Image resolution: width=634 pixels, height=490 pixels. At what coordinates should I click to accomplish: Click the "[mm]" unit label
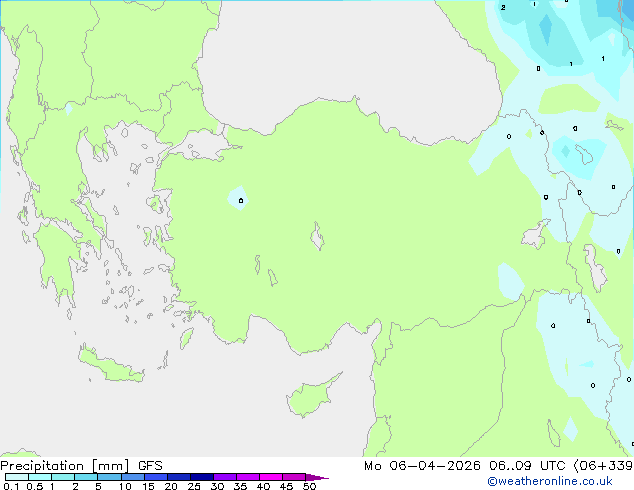point(111,466)
